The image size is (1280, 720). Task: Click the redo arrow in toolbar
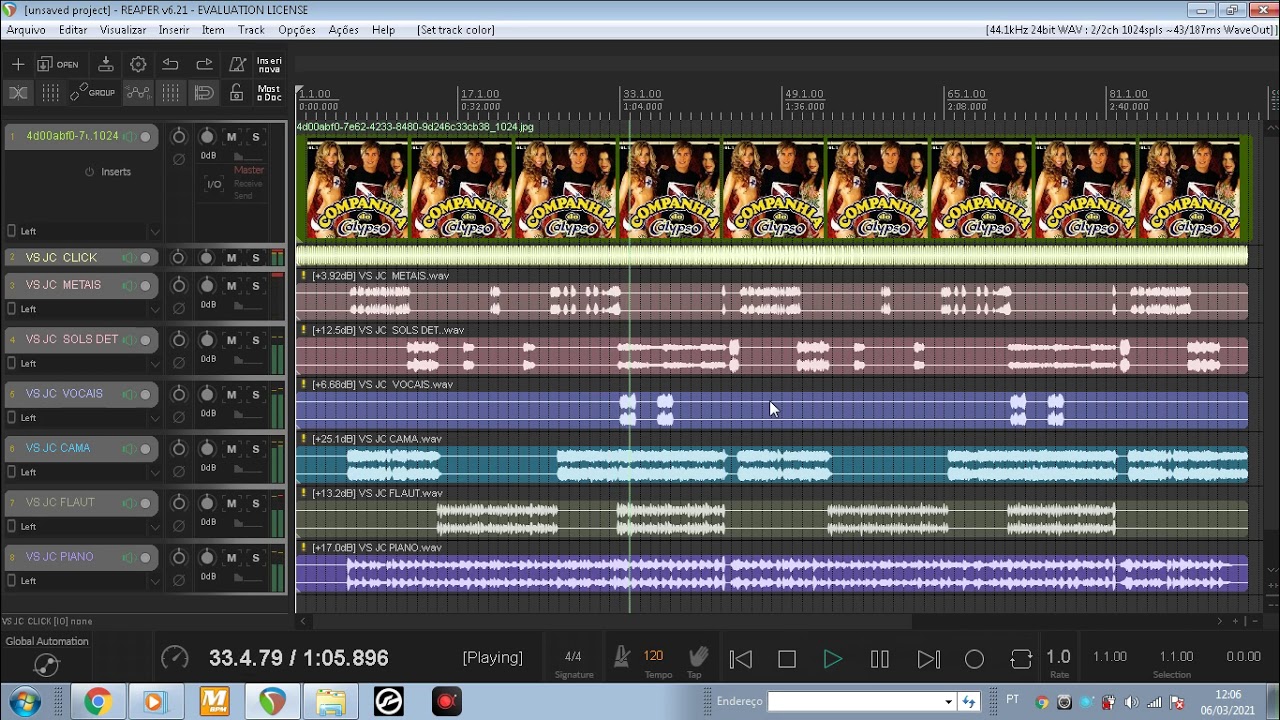click(204, 64)
